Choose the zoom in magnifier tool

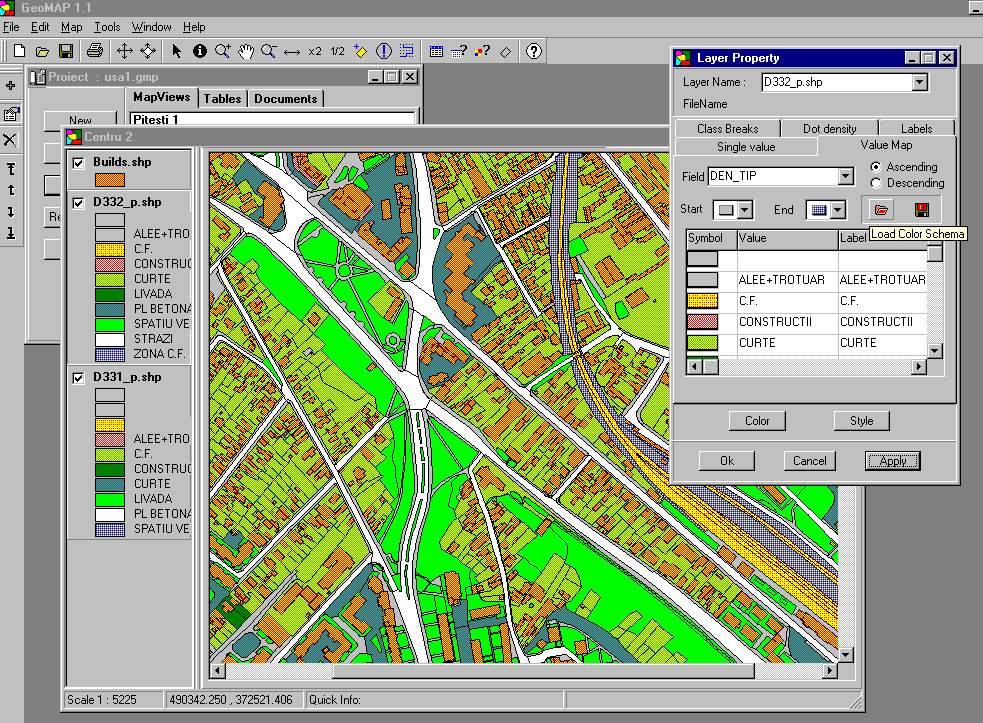coord(222,51)
